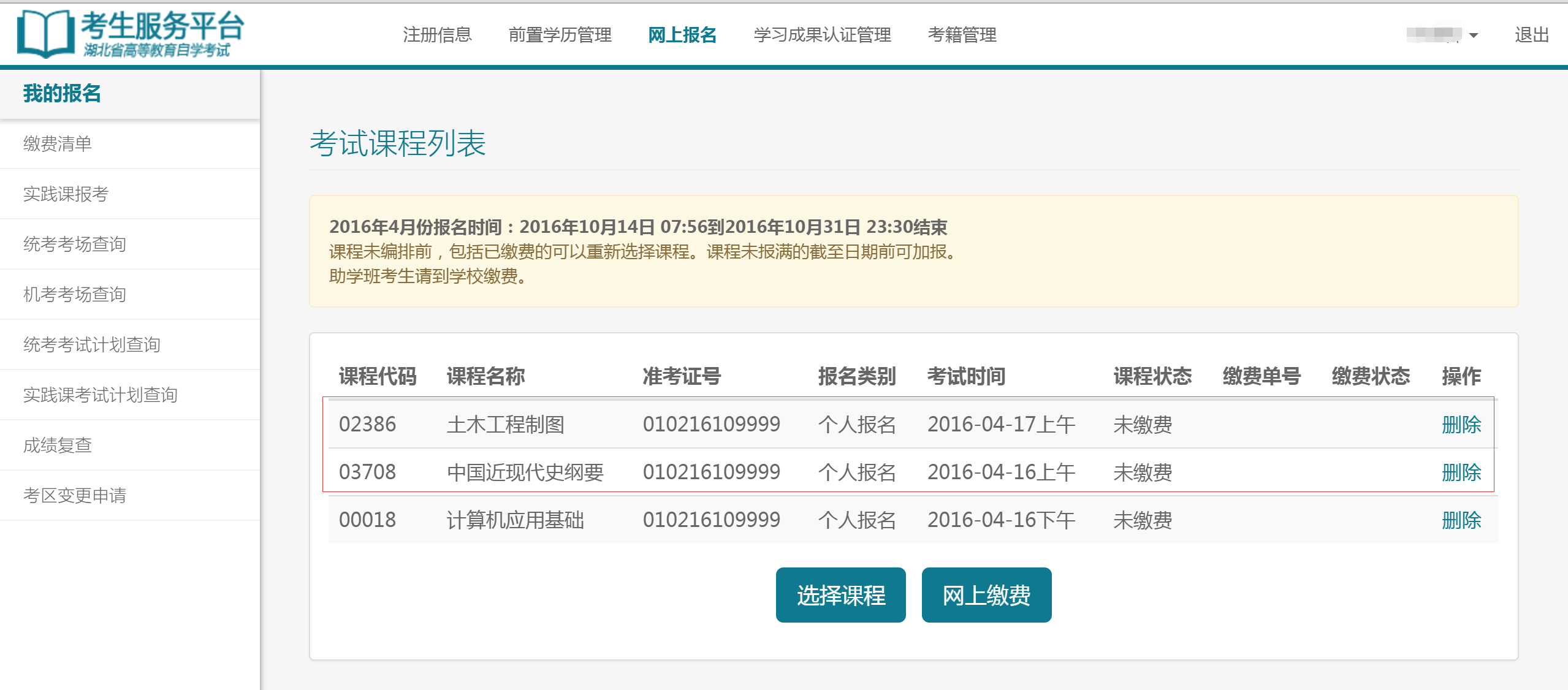Click 退出 to log out

coord(1531,35)
